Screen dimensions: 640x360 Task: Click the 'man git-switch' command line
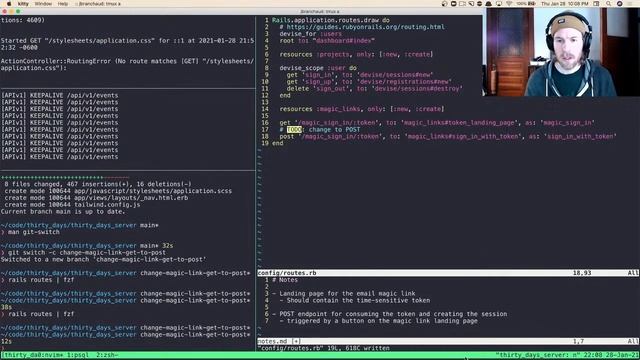point(33,232)
